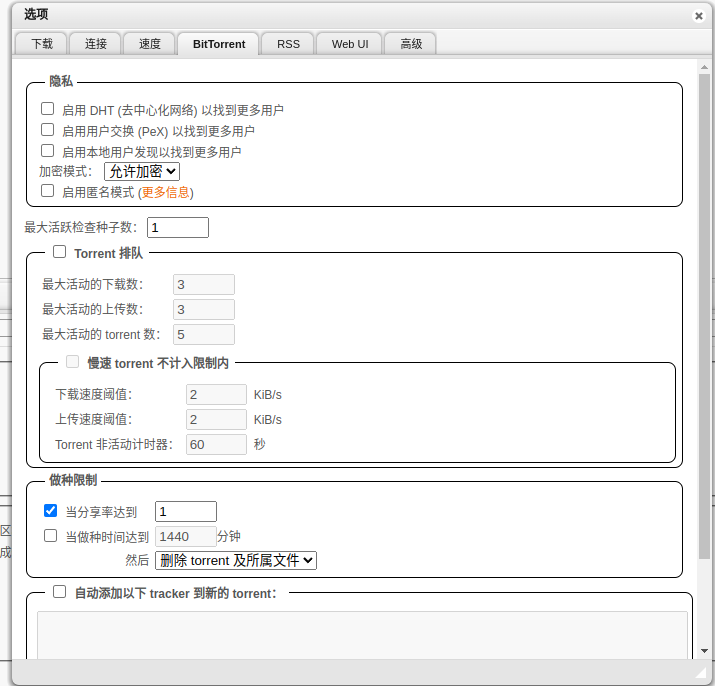Go to the Web UI tab
The width and height of the screenshot is (715, 686).
click(x=350, y=44)
